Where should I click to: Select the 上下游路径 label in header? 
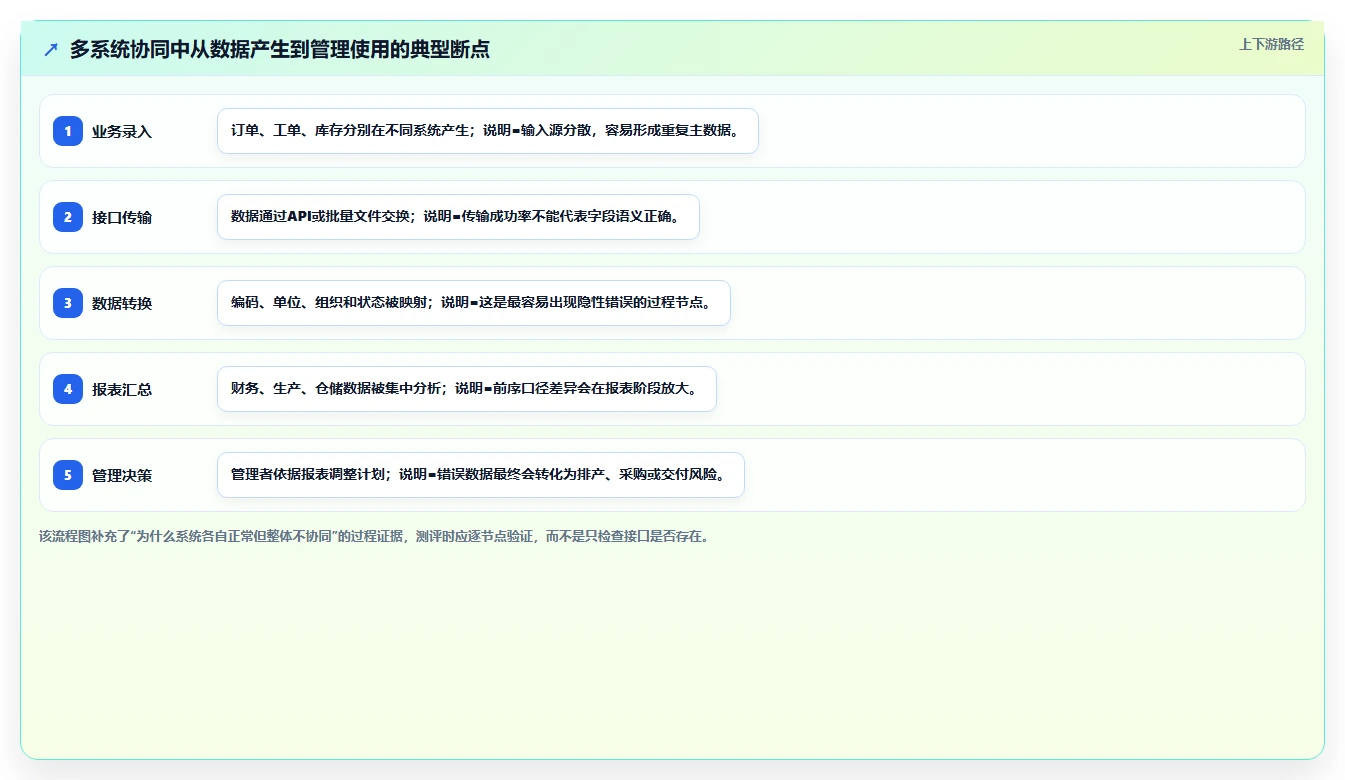[x=1271, y=44]
